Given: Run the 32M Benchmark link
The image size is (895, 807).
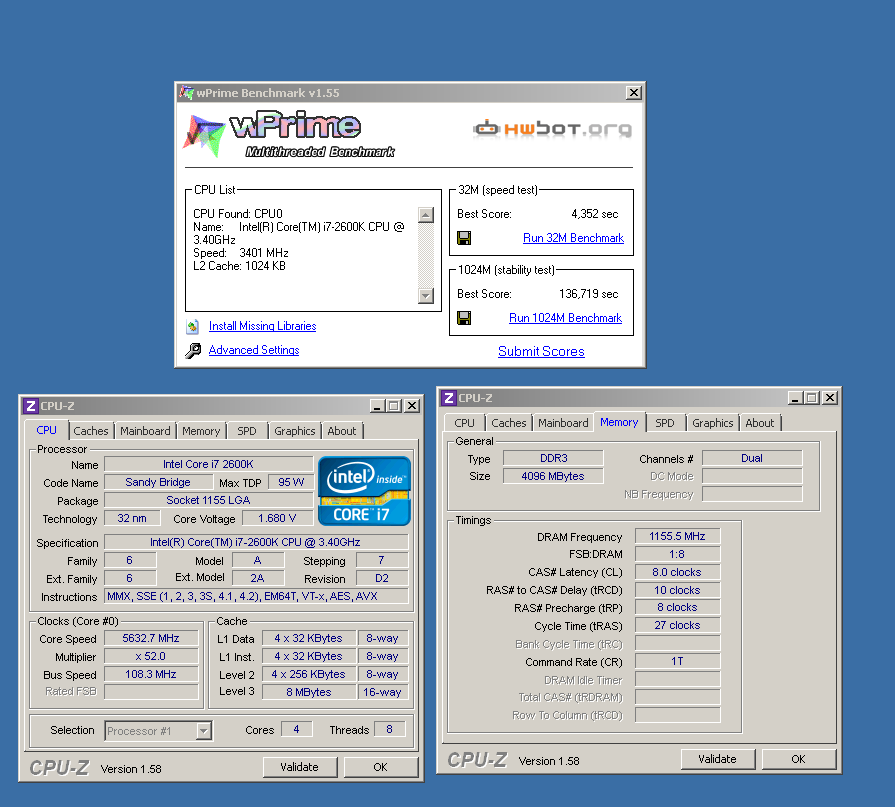Looking at the screenshot, I should [x=573, y=238].
